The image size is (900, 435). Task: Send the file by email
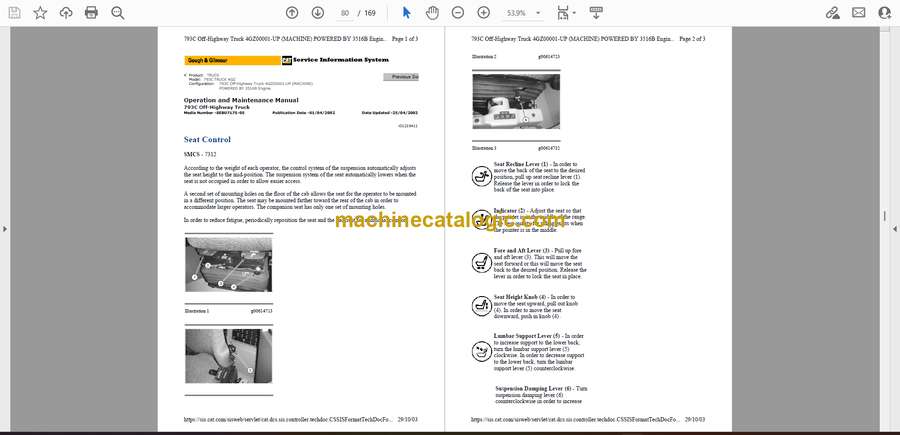(859, 13)
